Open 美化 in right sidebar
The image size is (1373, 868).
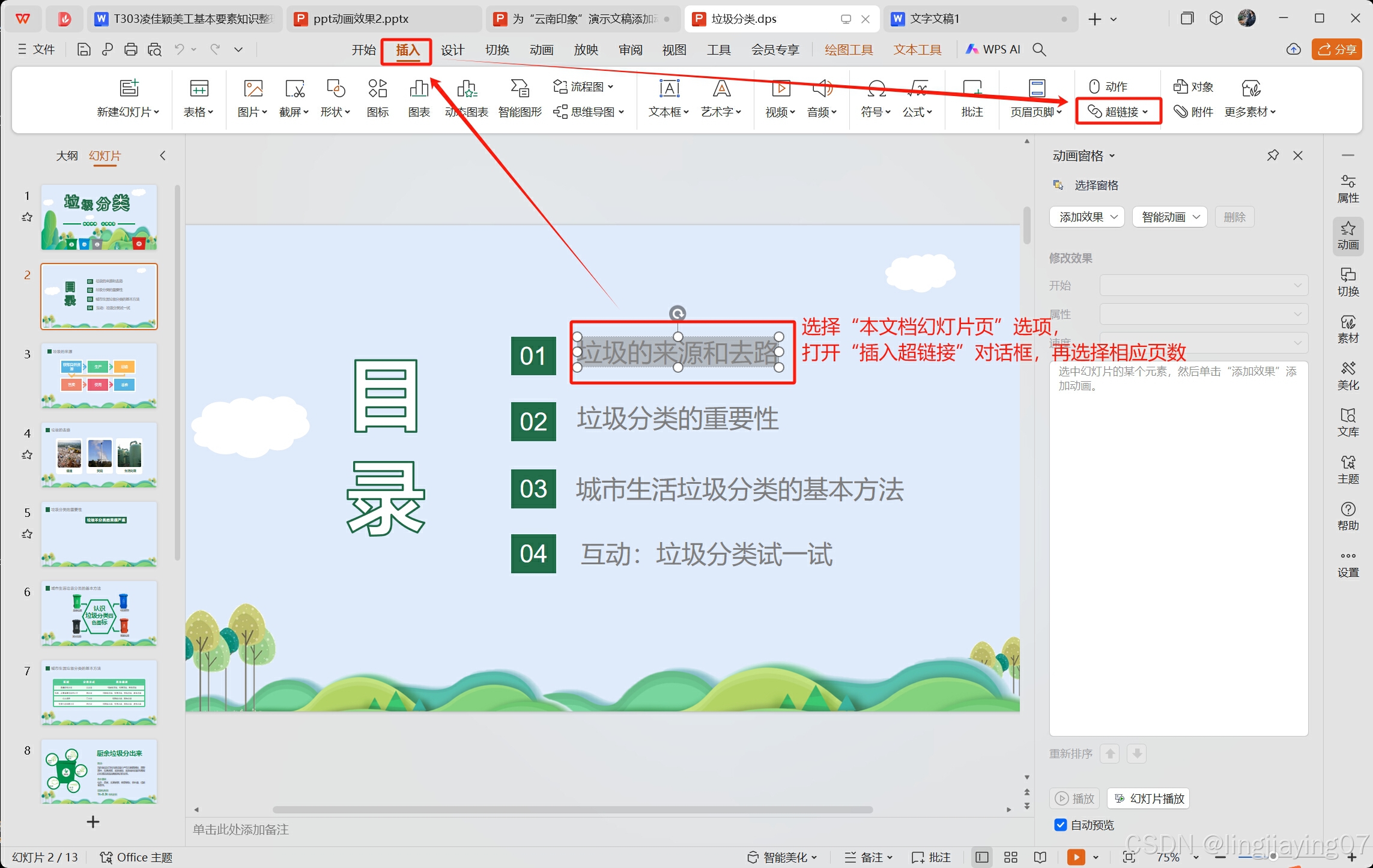point(1348,375)
